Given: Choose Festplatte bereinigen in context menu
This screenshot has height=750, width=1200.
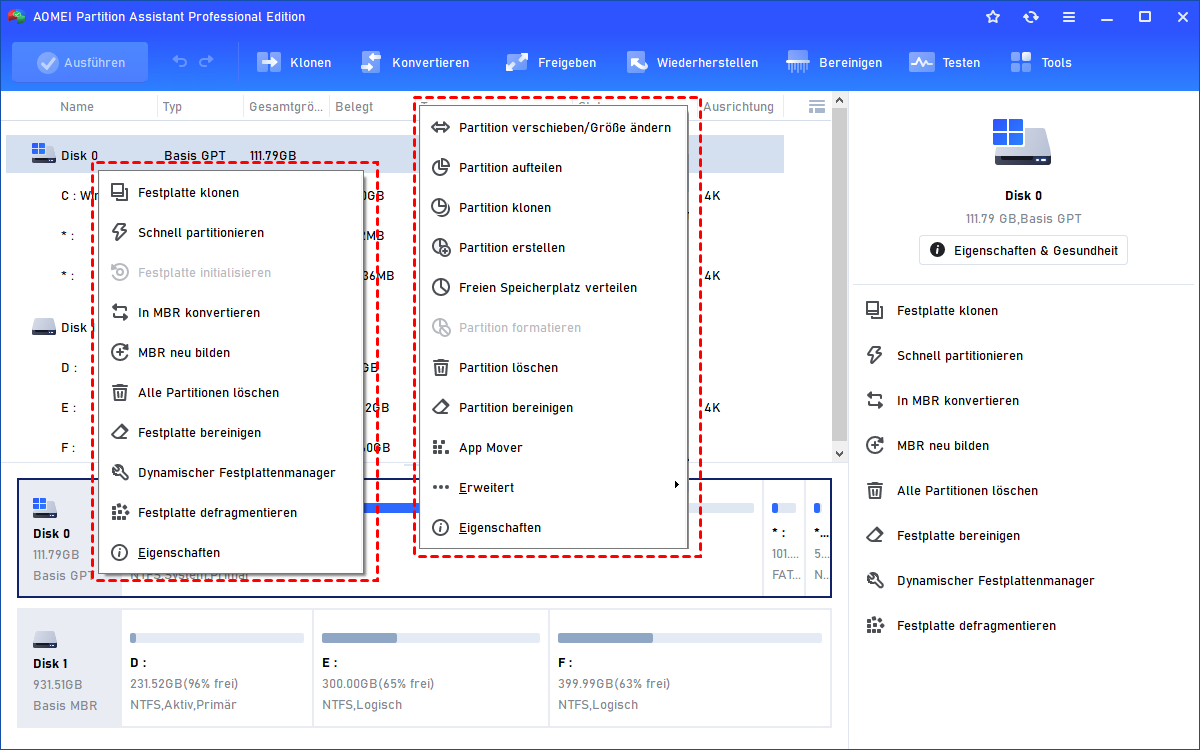Looking at the screenshot, I should pyautogui.click(x=230, y=432).
